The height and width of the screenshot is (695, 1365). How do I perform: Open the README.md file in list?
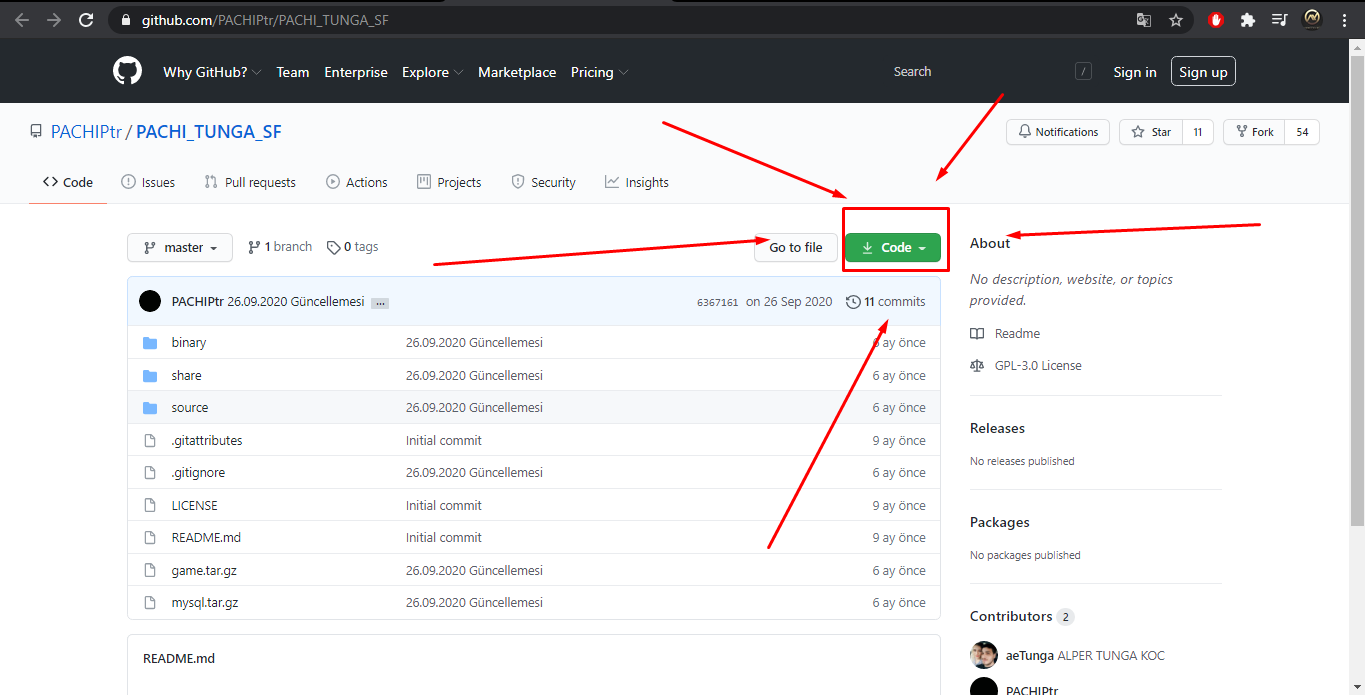click(206, 538)
